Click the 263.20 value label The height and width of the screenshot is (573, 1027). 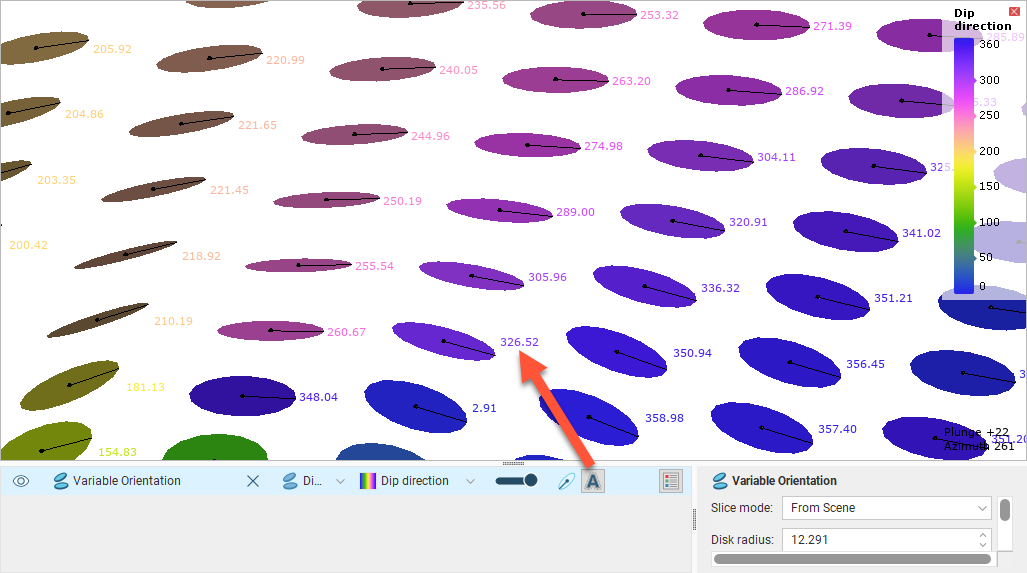click(x=631, y=81)
